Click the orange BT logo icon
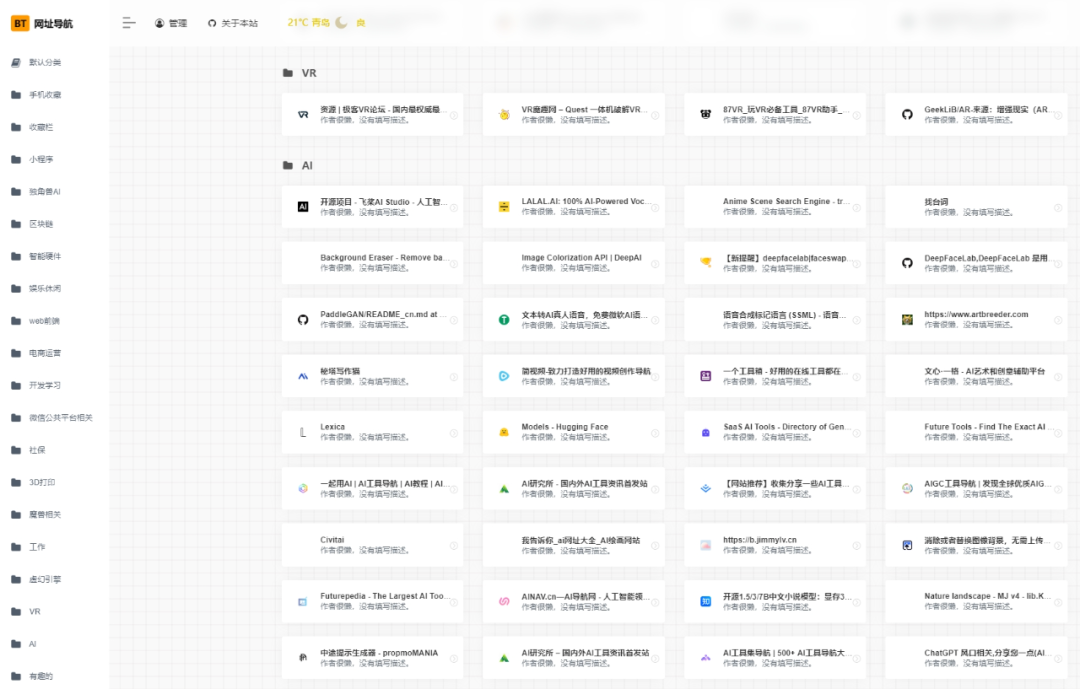Image resolution: width=1080 pixels, height=689 pixels. (20, 23)
